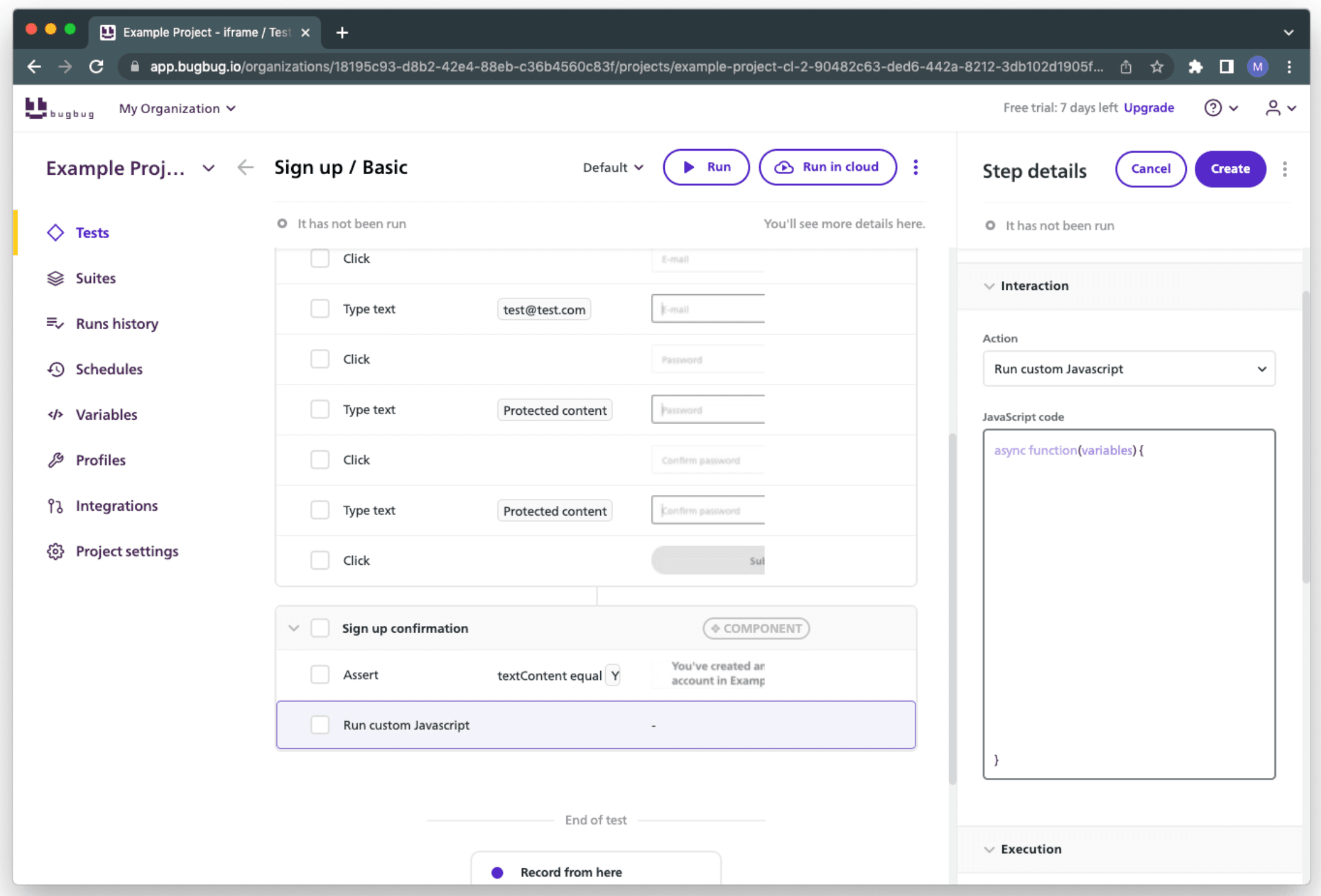Viewport: 1321px width, 896px height.
Task: Click the browser address bar URL
Action: [626, 66]
